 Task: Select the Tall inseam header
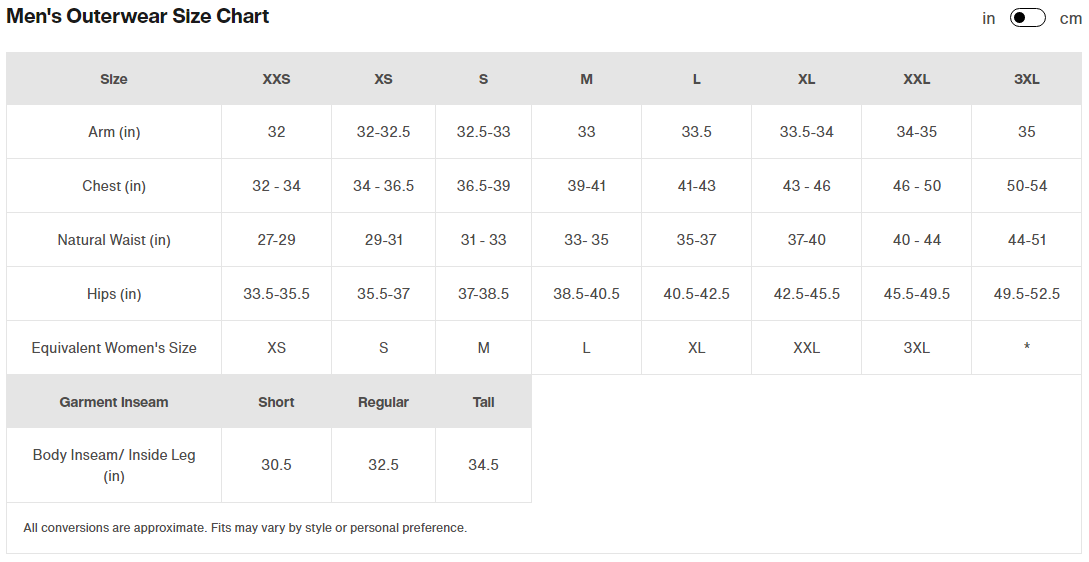pyautogui.click(x=483, y=402)
